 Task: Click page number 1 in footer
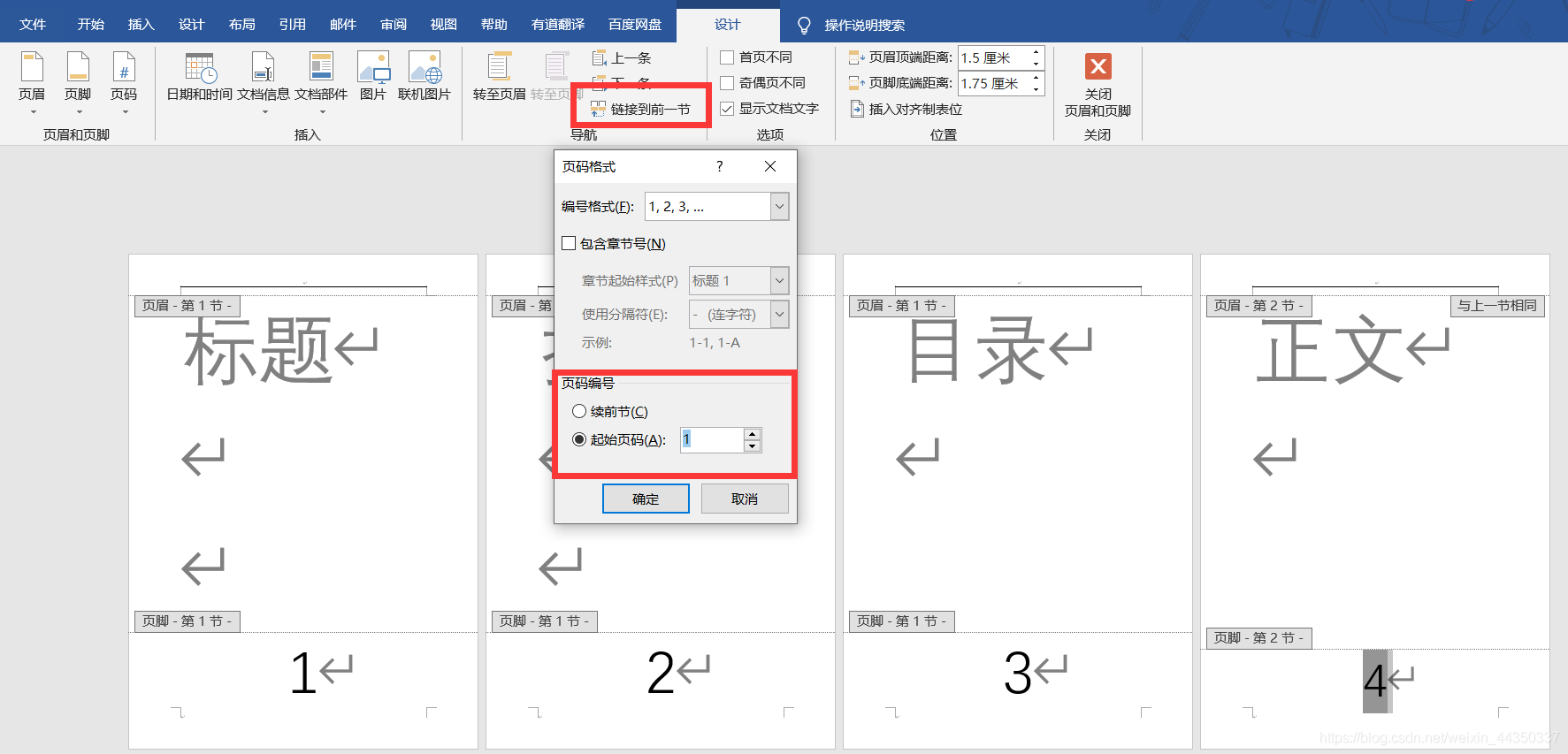click(303, 674)
